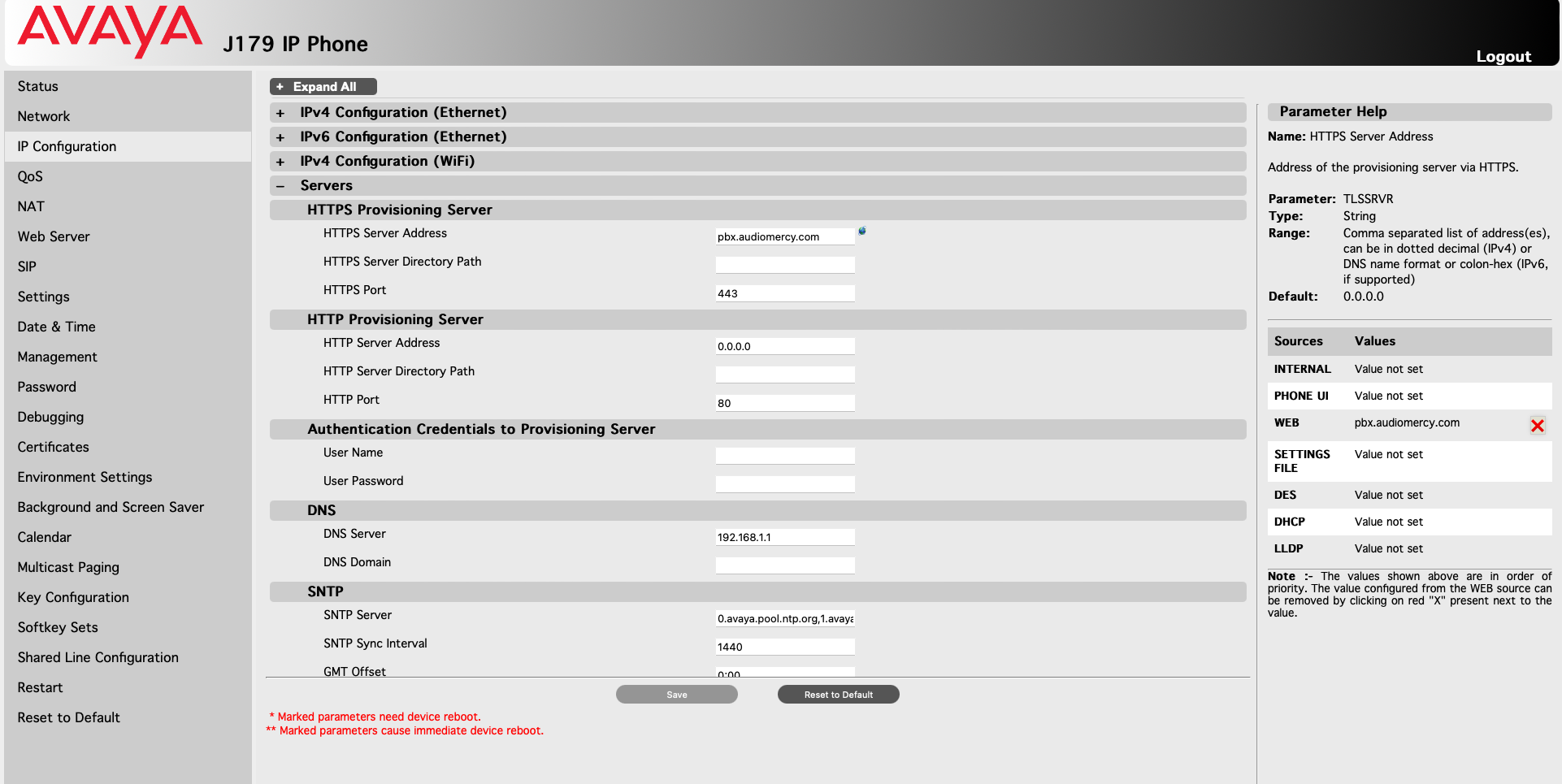Select IP Configuration in sidebar
This screenshot has width=1562, height=784.
pos(128,146)
